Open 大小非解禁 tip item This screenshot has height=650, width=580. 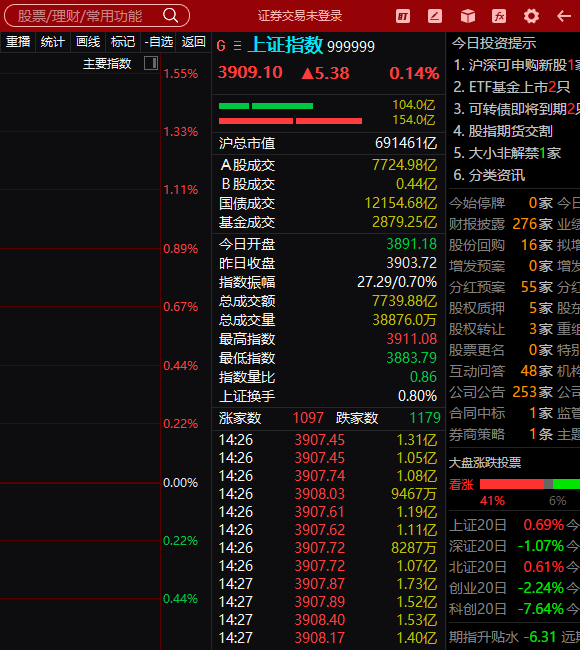coord(507,153)
